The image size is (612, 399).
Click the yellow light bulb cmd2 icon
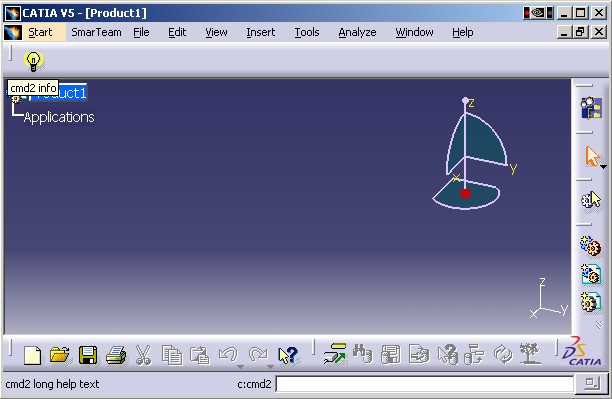point(33,61)
